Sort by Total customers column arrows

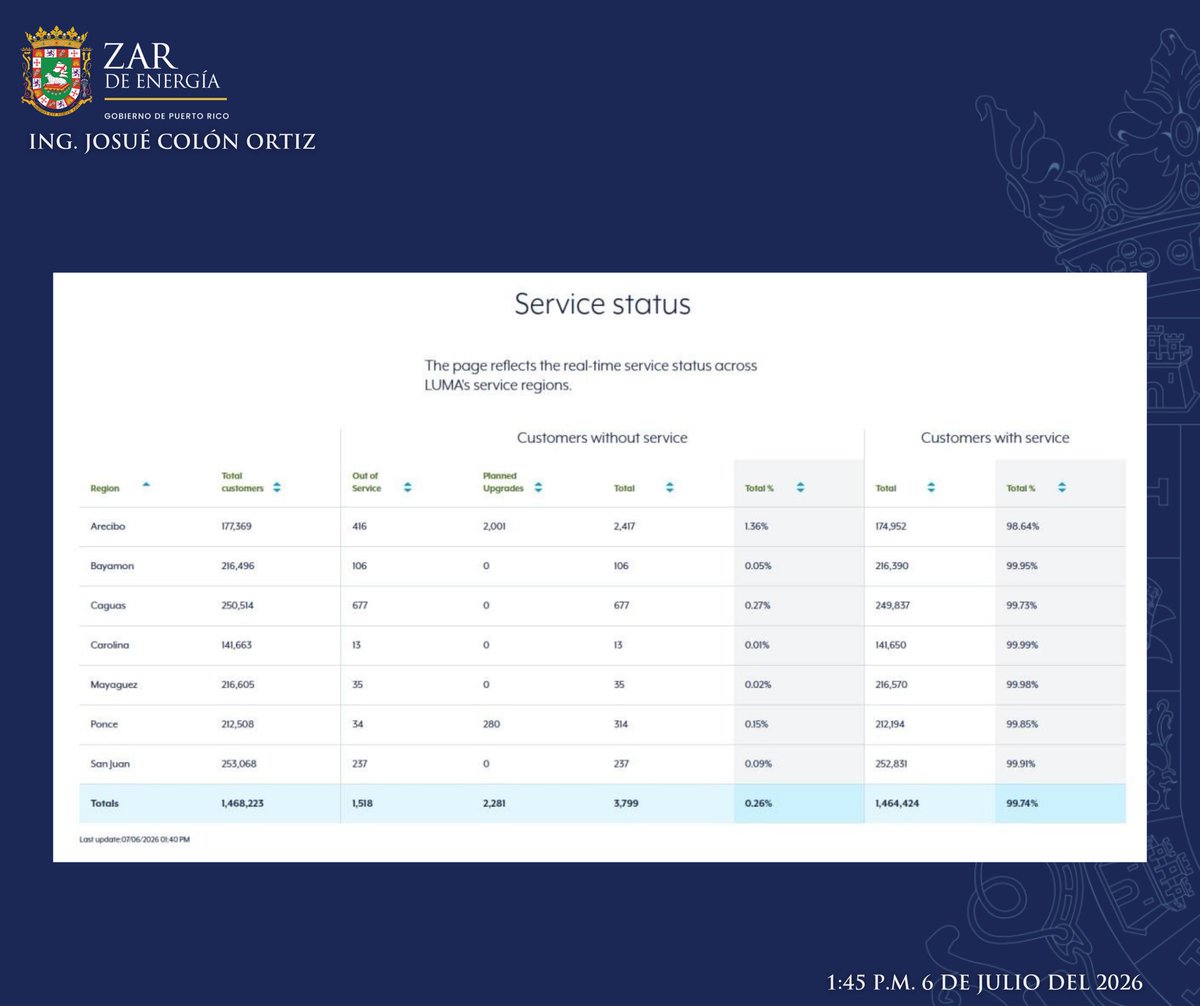(277, 488)
